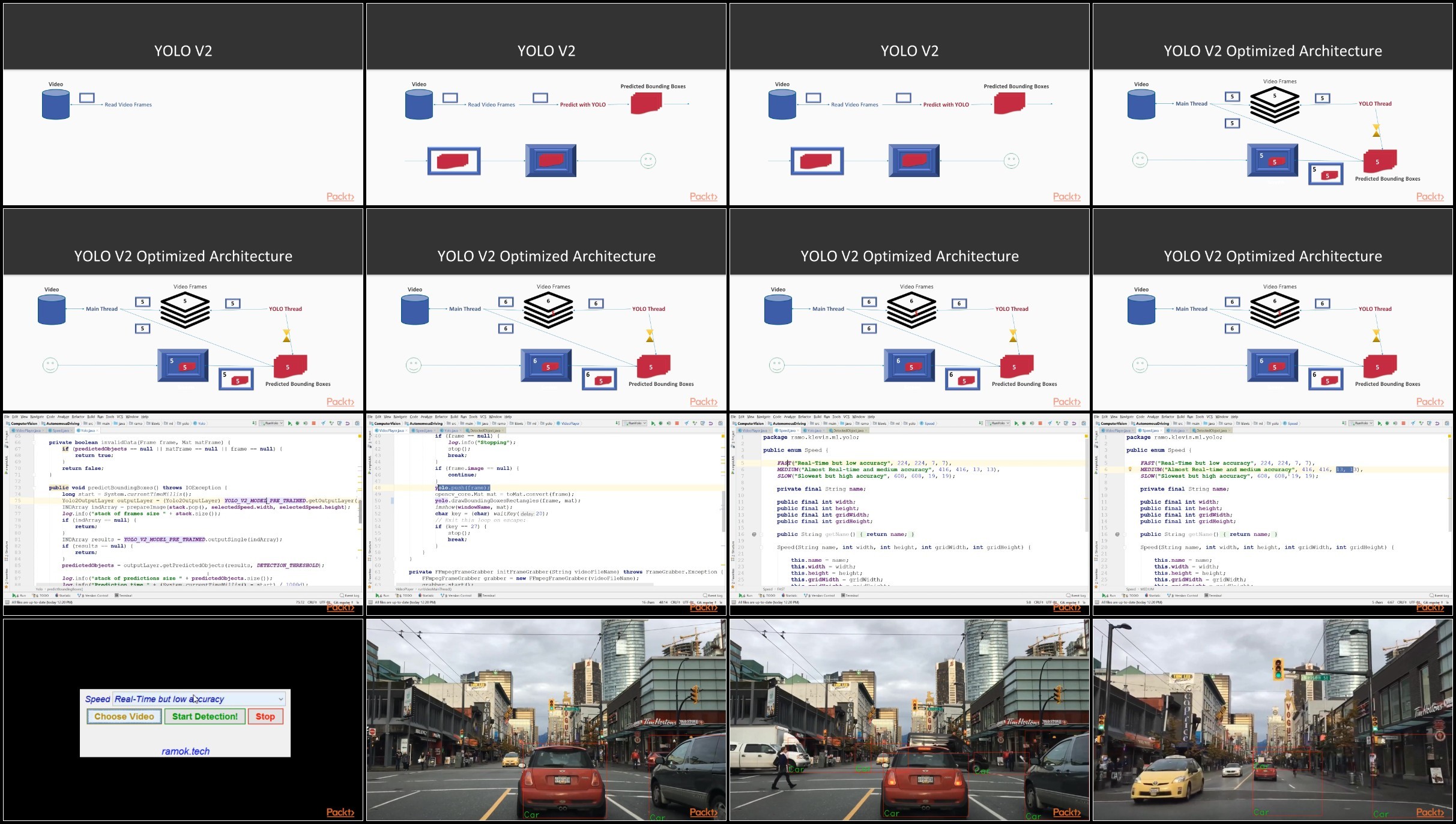
Task: Click the Start Detection! button
Action: point(205,717)
